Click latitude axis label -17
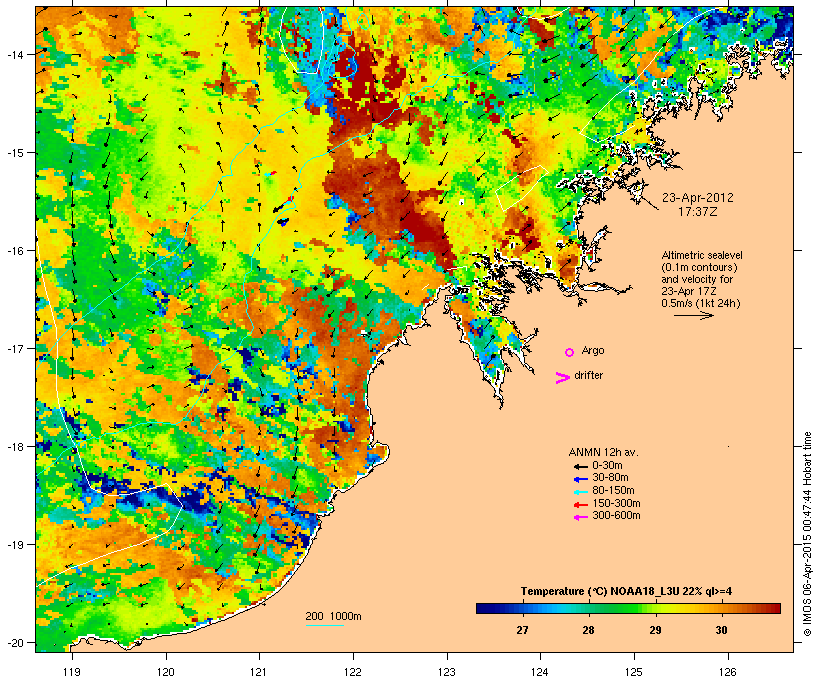820x680 pixels. pyautogui.click(x=14, y=348)
